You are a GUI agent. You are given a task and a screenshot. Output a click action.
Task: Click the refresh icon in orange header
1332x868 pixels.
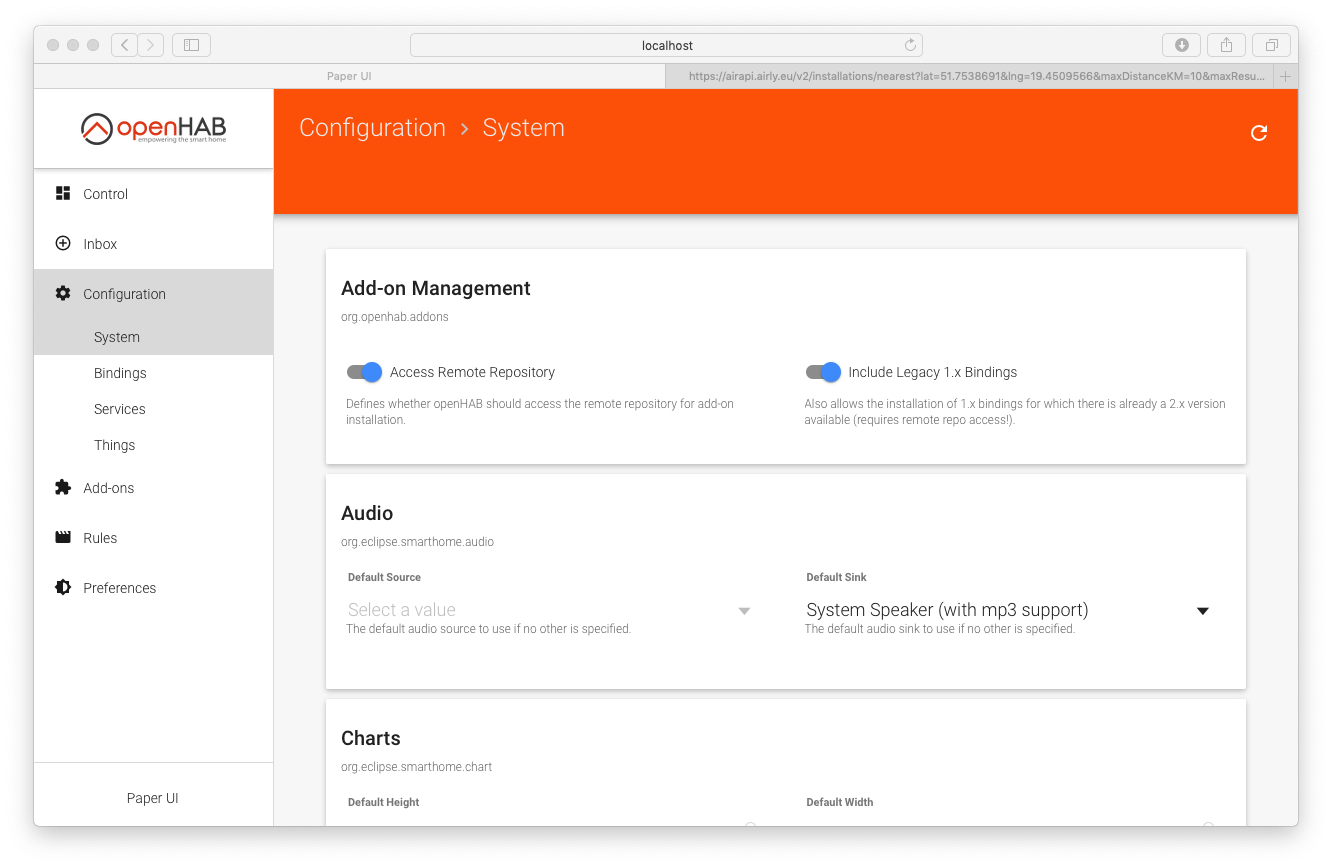click(x=1259, y=133)
